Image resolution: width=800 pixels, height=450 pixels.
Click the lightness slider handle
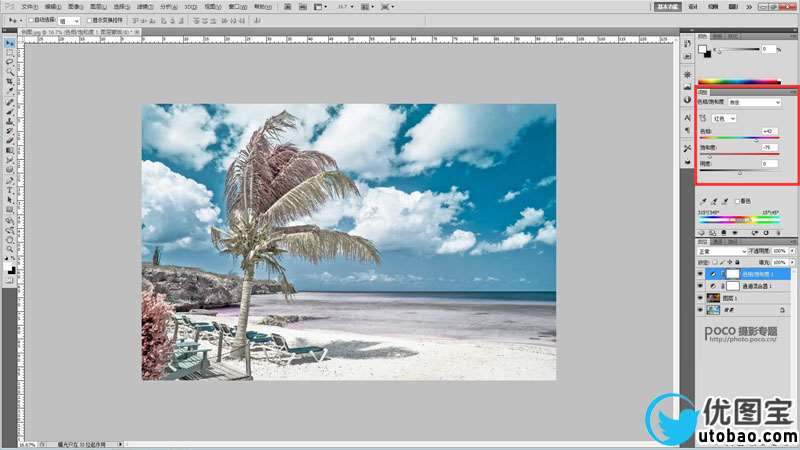click(740, 172)
